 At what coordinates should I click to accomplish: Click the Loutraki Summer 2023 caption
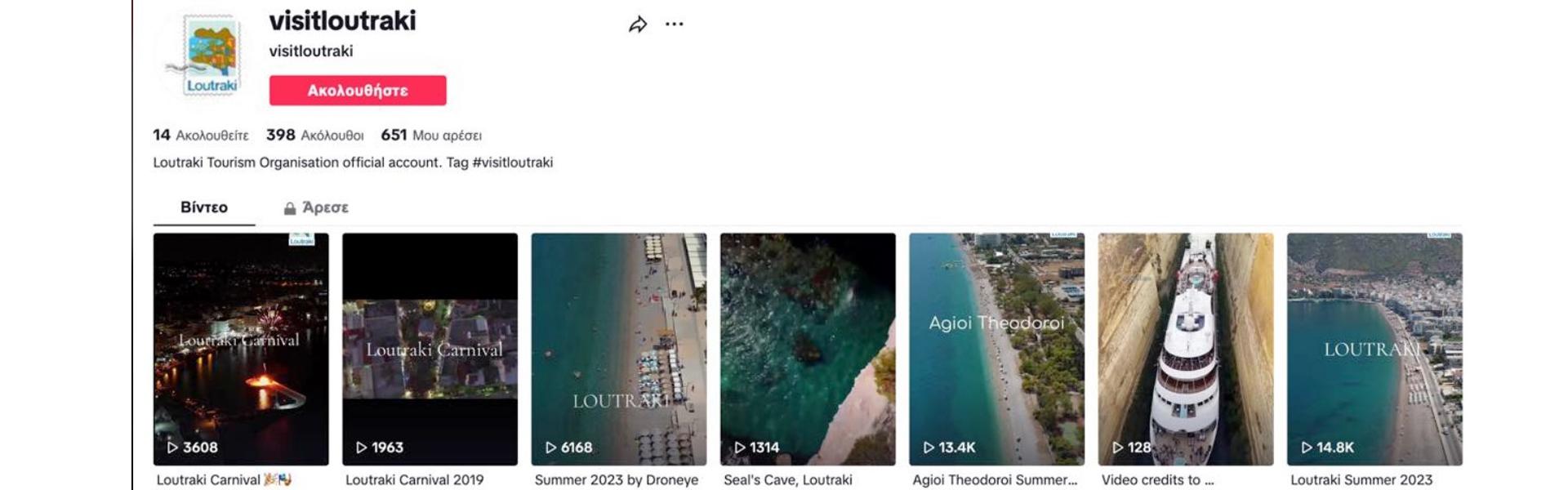pyautogui.click(x=1361, y=480)
